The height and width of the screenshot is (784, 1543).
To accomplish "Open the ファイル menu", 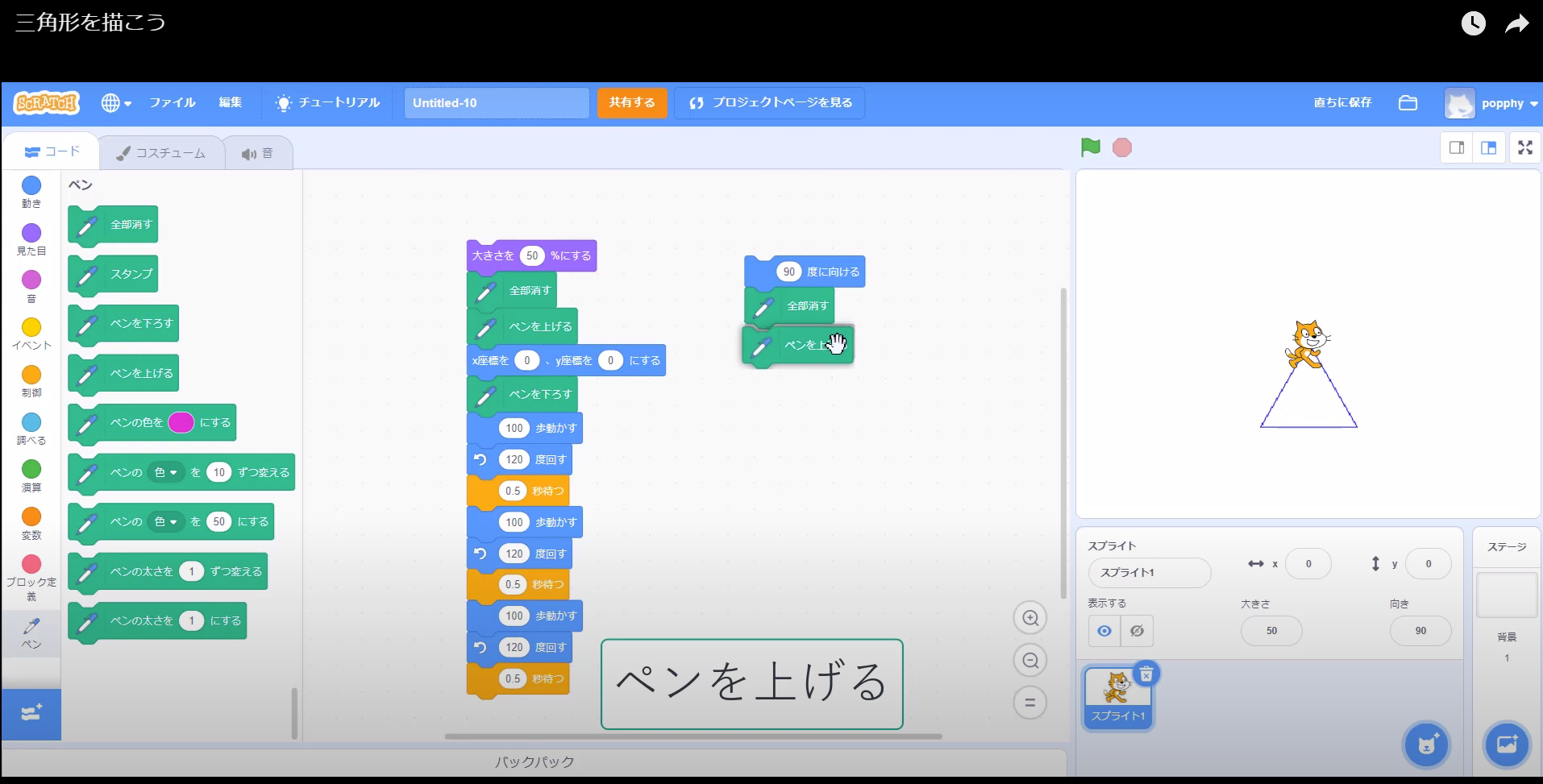I will (x=172, y=102).
